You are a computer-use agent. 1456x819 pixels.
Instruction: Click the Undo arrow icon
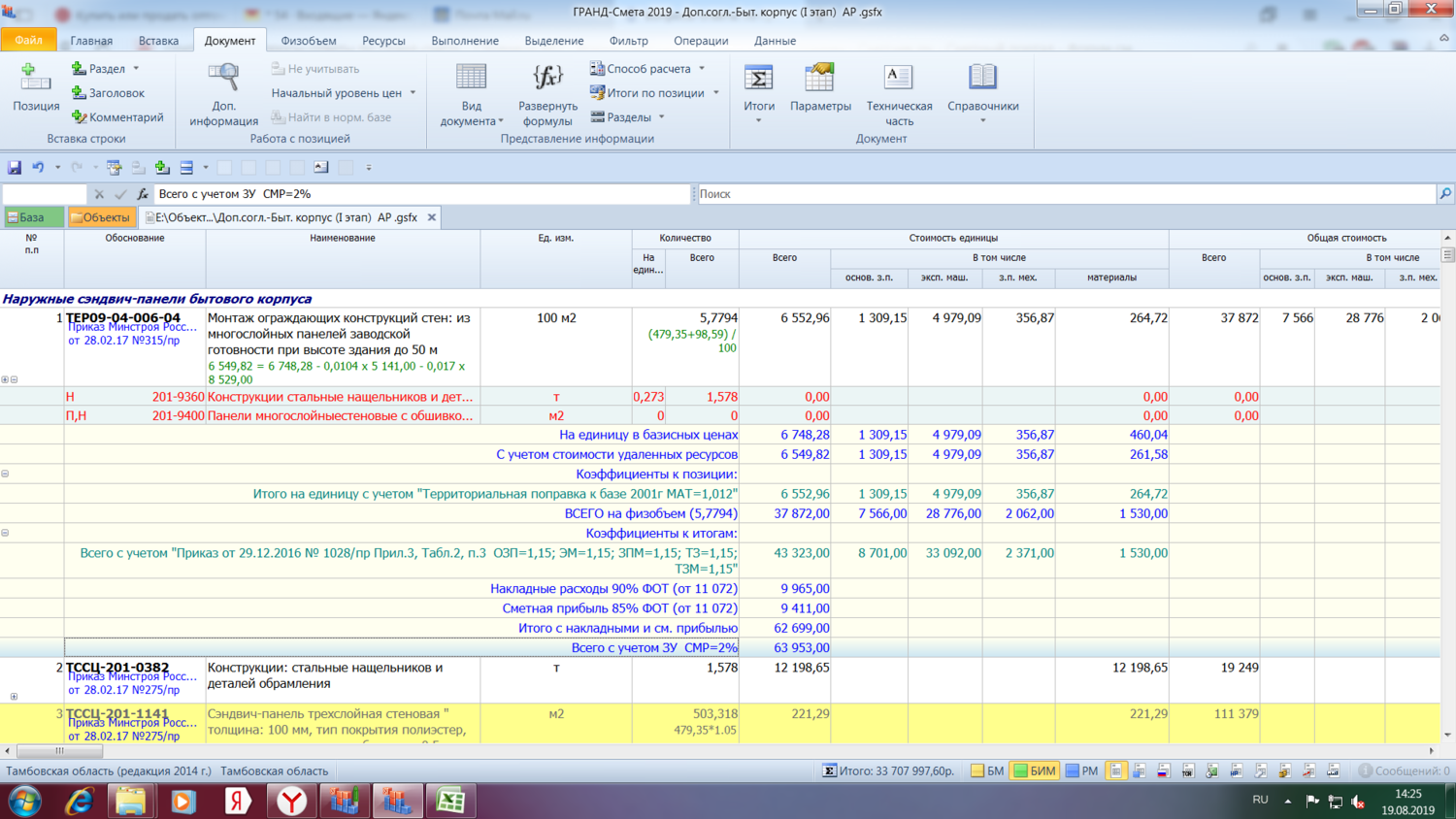(38, 168)
